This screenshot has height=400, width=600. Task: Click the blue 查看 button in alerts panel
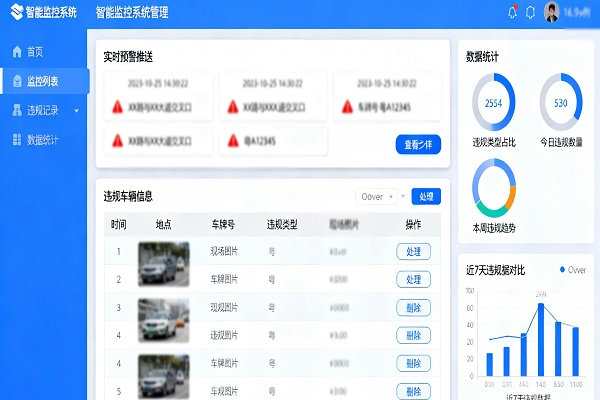418,144
